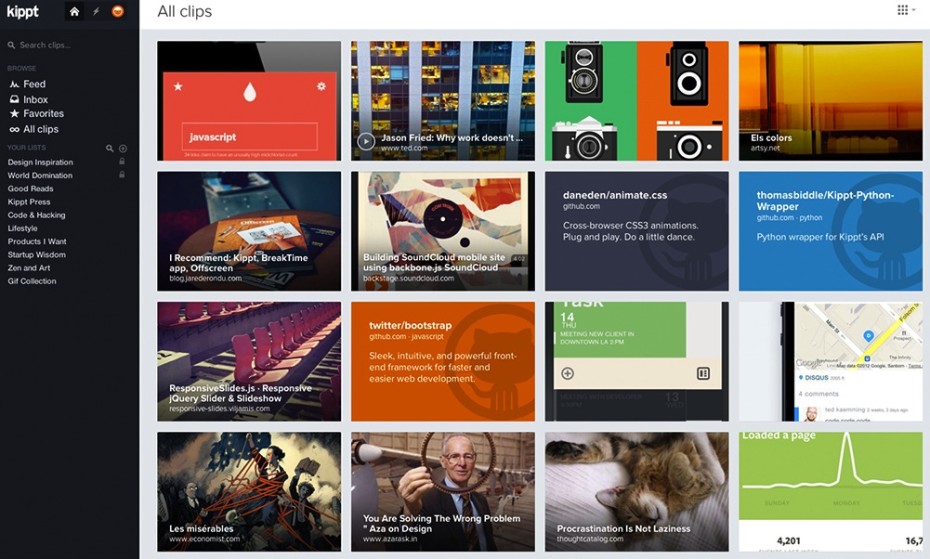Click the add new list plus icon
Screen dimensions: 930x559
click(123, 148)
